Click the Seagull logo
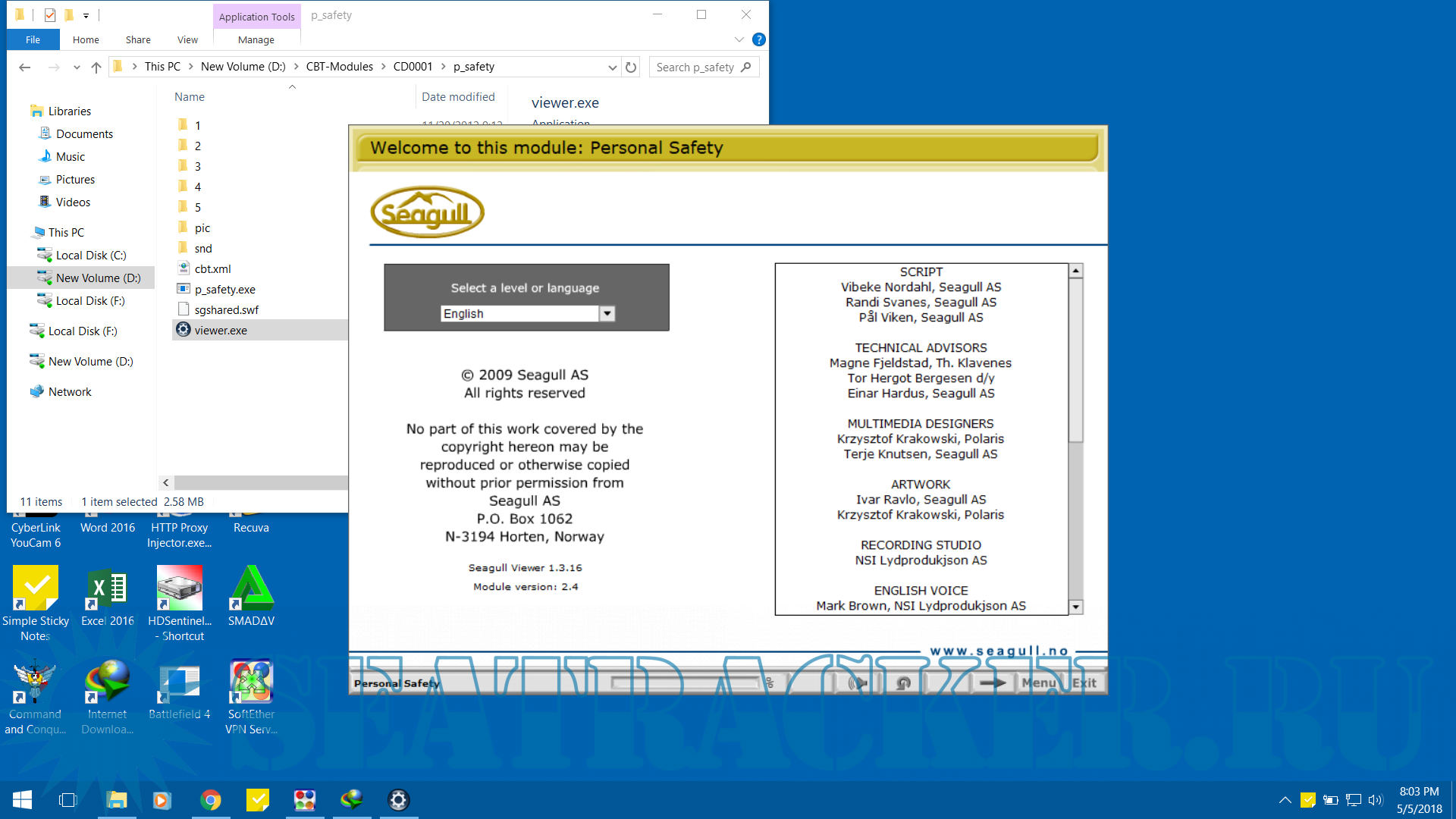 pyautogui.click(x=427, y=212)
